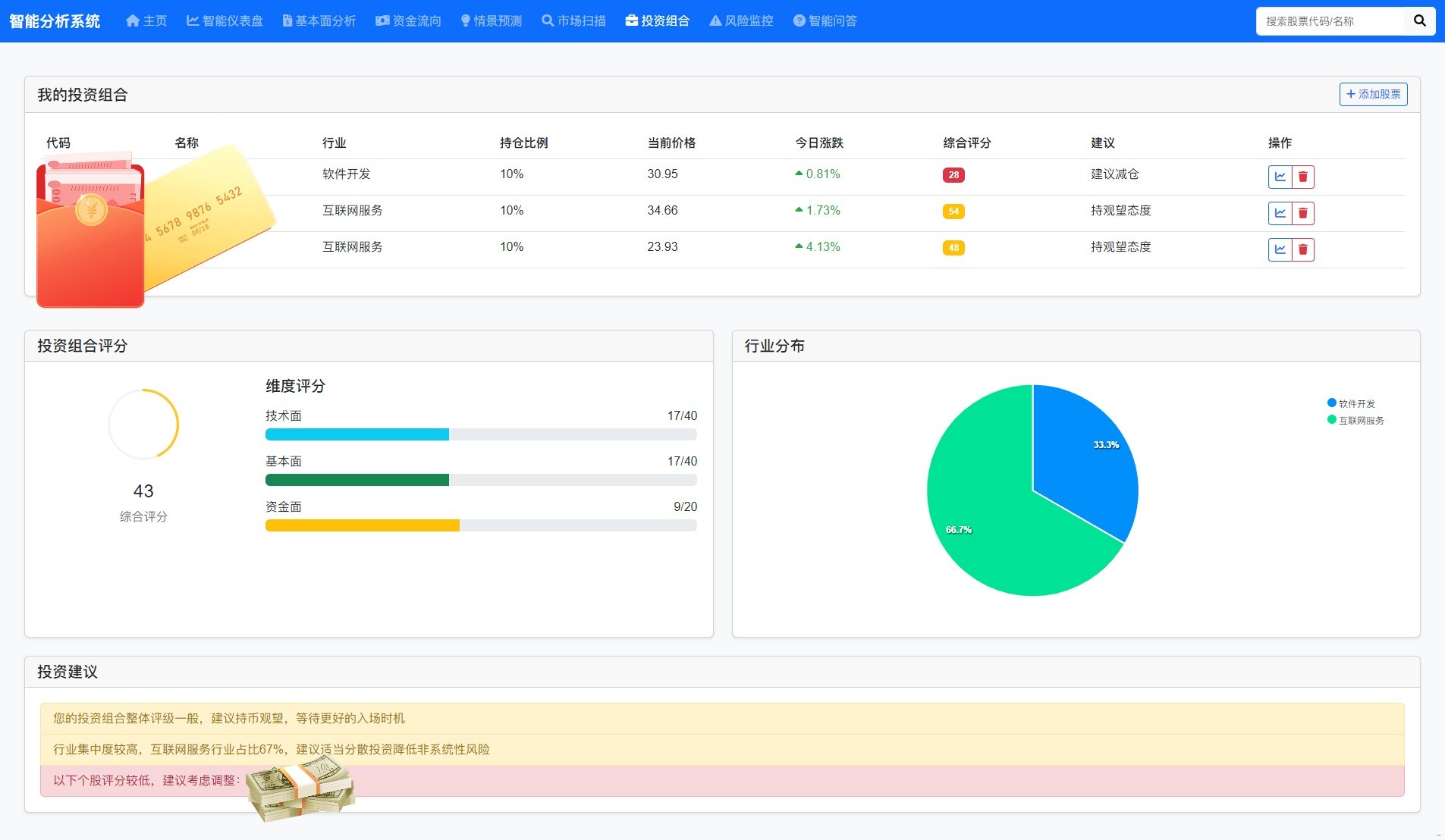Viewport: 1445px width, 840px height.
Task: Open 智能仪表盘 dashboard menu item
Action: coord(225,21)
